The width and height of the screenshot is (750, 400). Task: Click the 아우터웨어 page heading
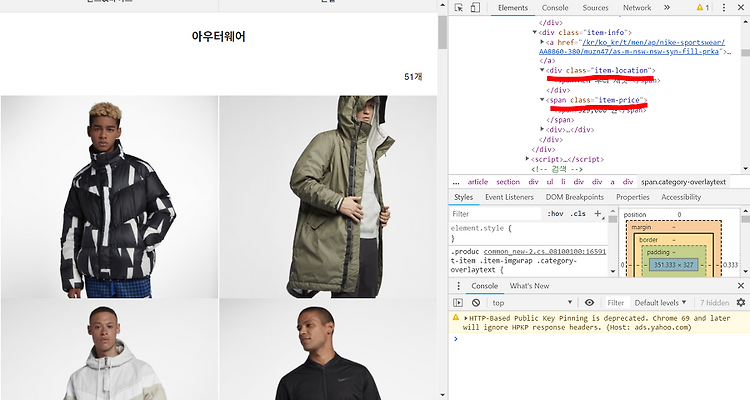point(218,36)
